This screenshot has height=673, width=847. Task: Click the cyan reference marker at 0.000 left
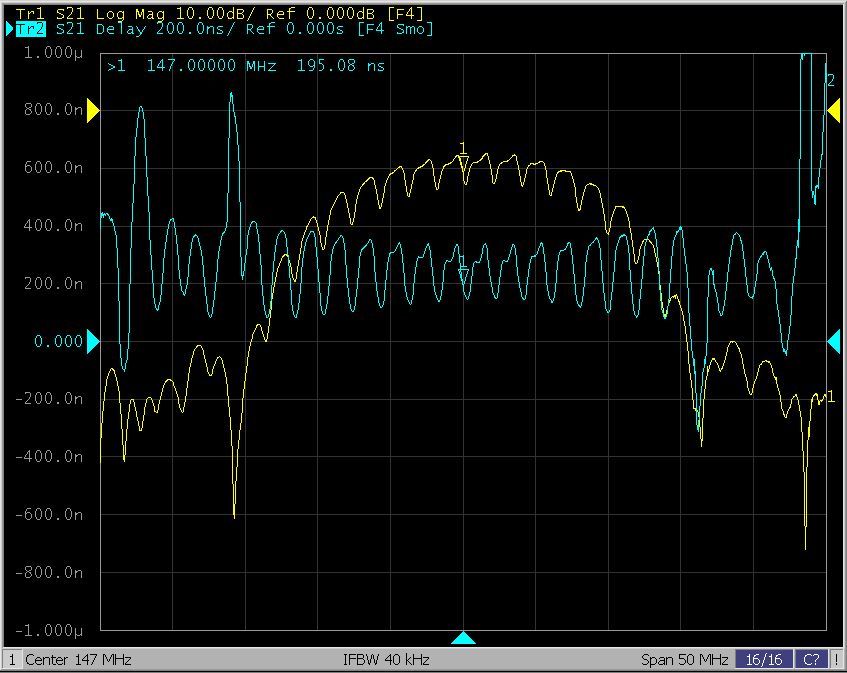93,342
